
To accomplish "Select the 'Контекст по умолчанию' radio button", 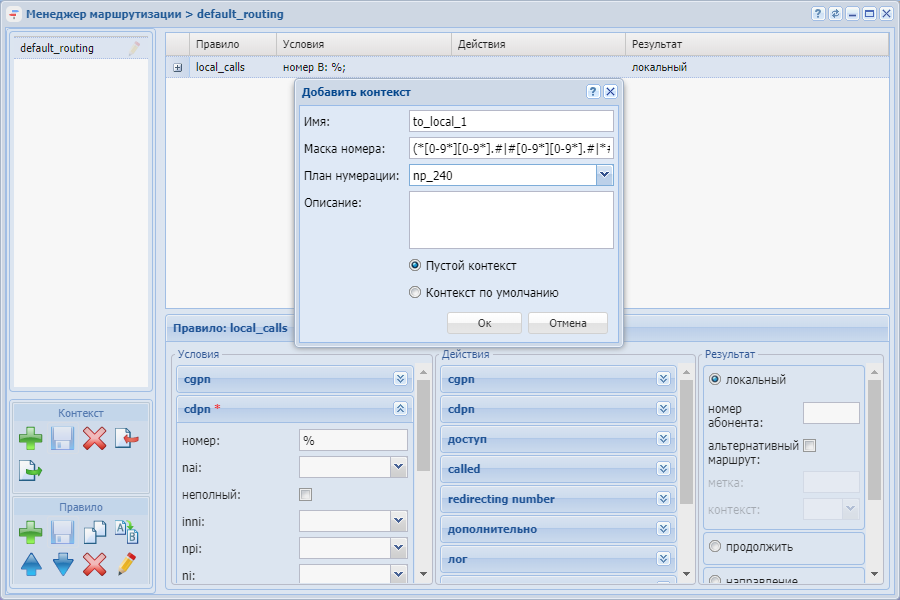I will (x=416, y=293).
